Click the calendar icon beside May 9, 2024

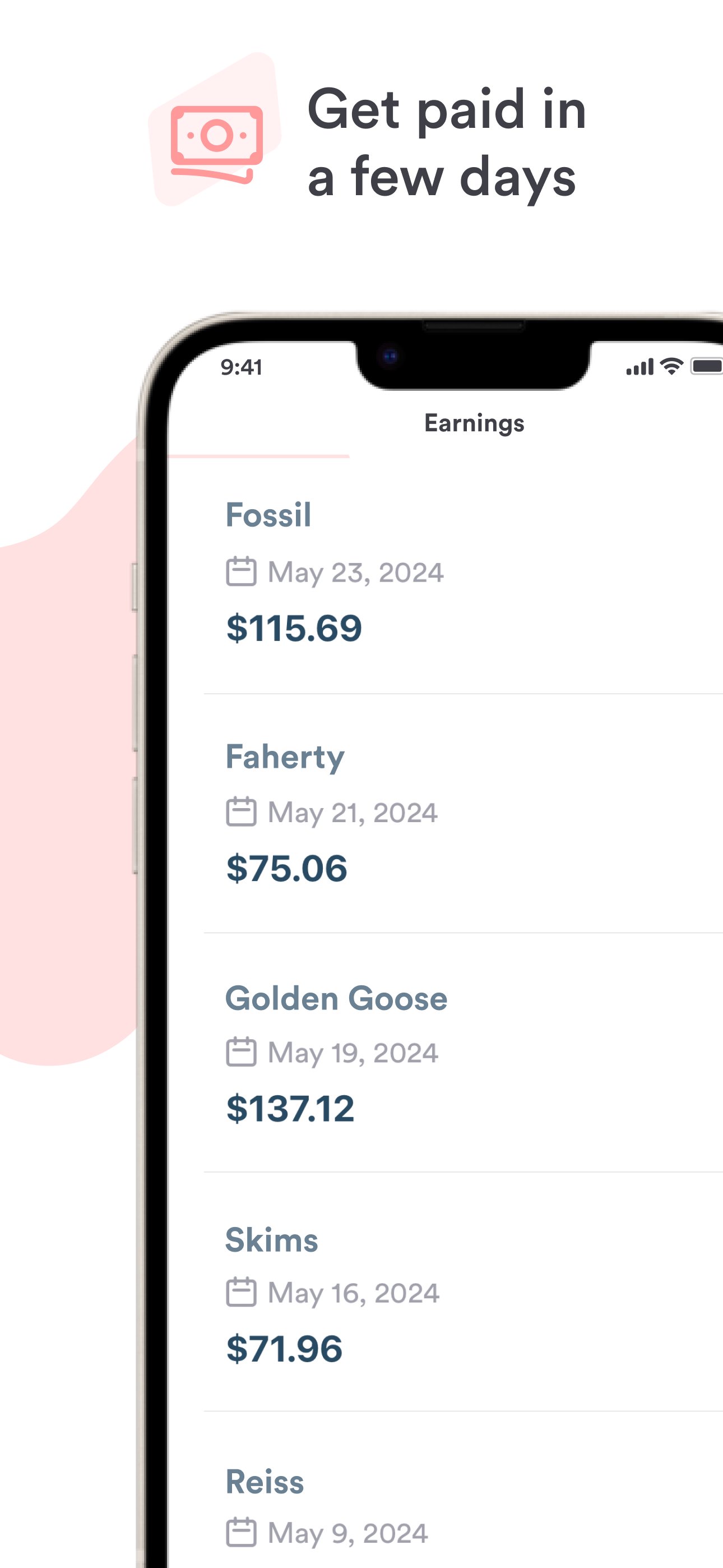point(241,1533)
